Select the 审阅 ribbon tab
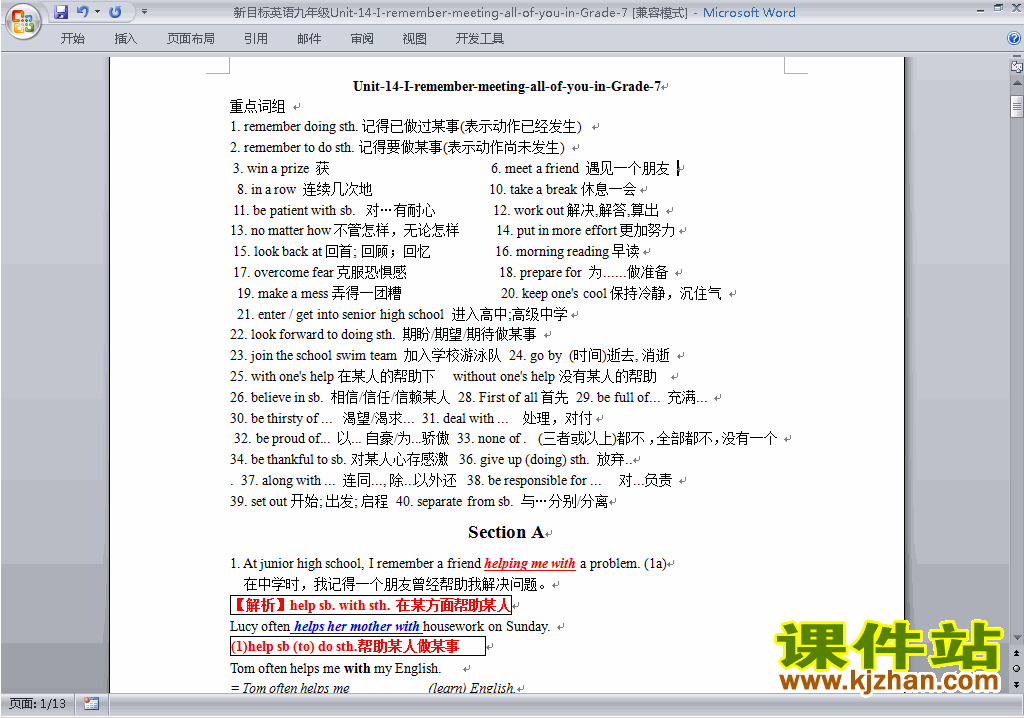Screen dimensions: 1024x718 [x=362, y=39]
